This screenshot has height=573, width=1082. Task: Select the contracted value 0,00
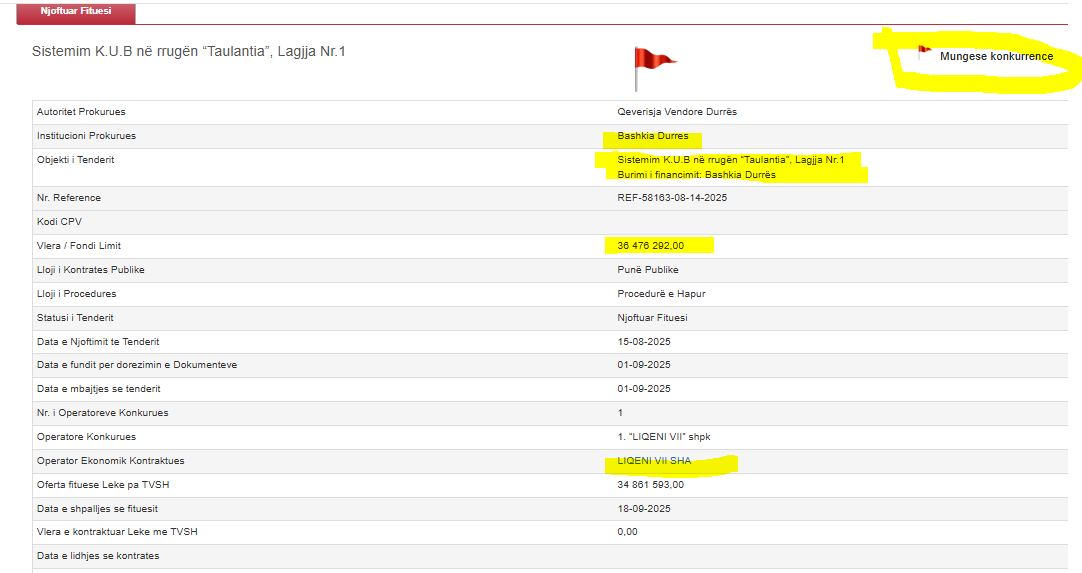627,532
